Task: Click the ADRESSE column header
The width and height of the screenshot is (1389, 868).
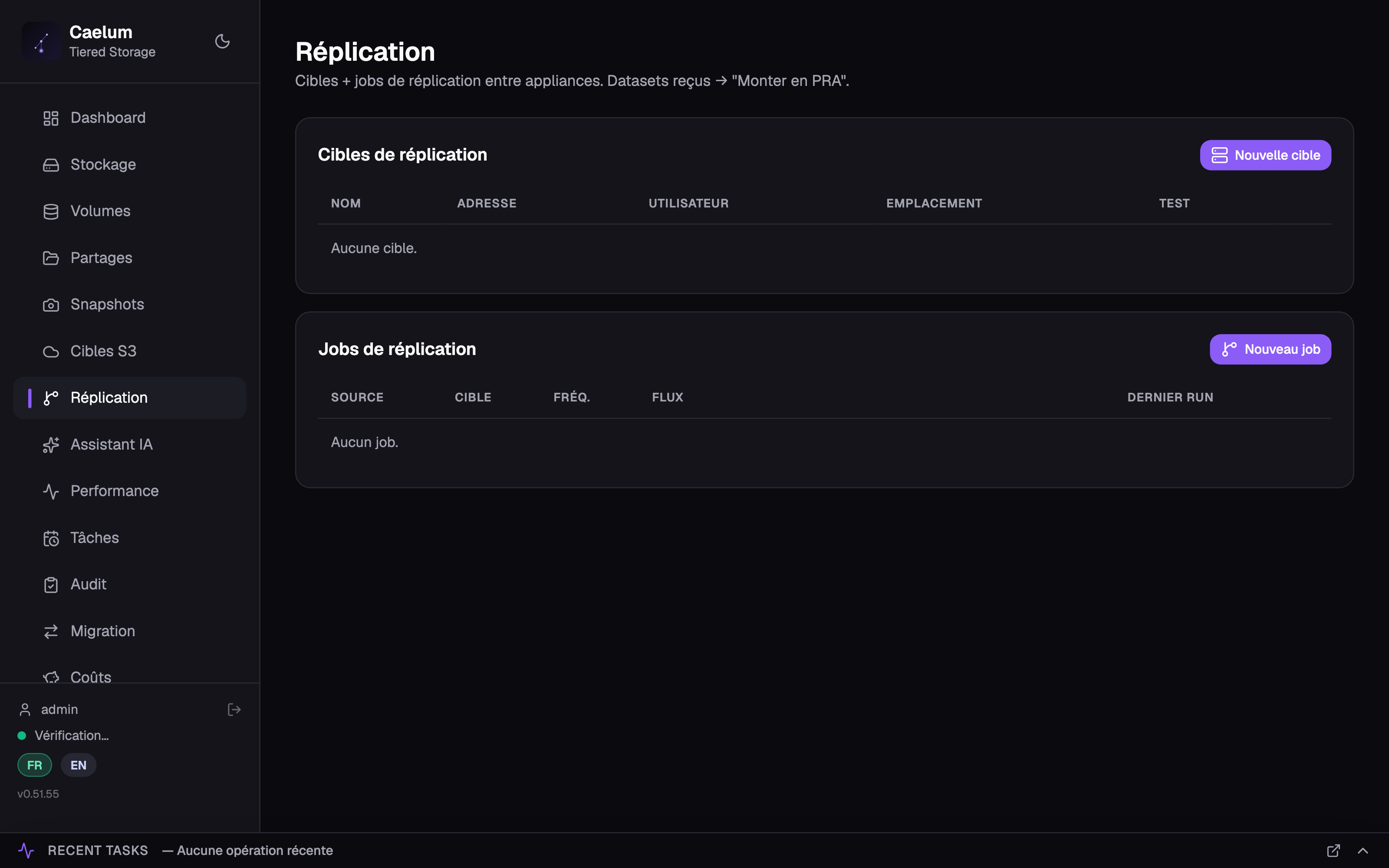Action: pos(487,203)
